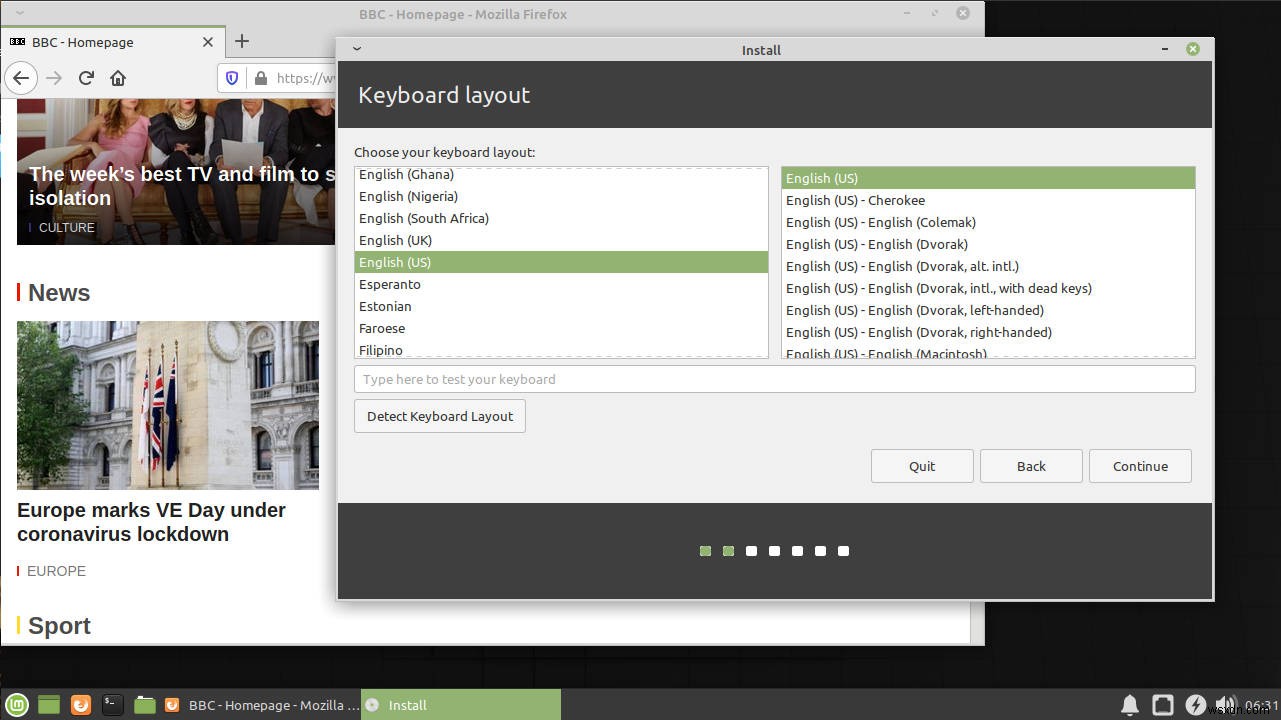This screenshot has height=720, width=1281.
Task: Open the volume control in system tray
Action: click(x=1227, y=704)
